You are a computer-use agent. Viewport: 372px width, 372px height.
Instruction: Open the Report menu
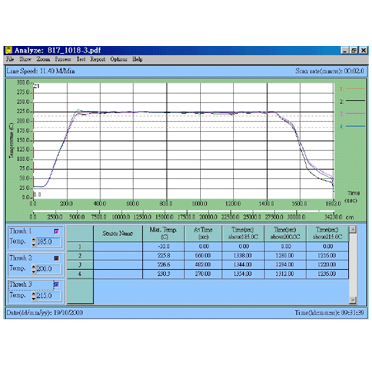tap(98, 59)
